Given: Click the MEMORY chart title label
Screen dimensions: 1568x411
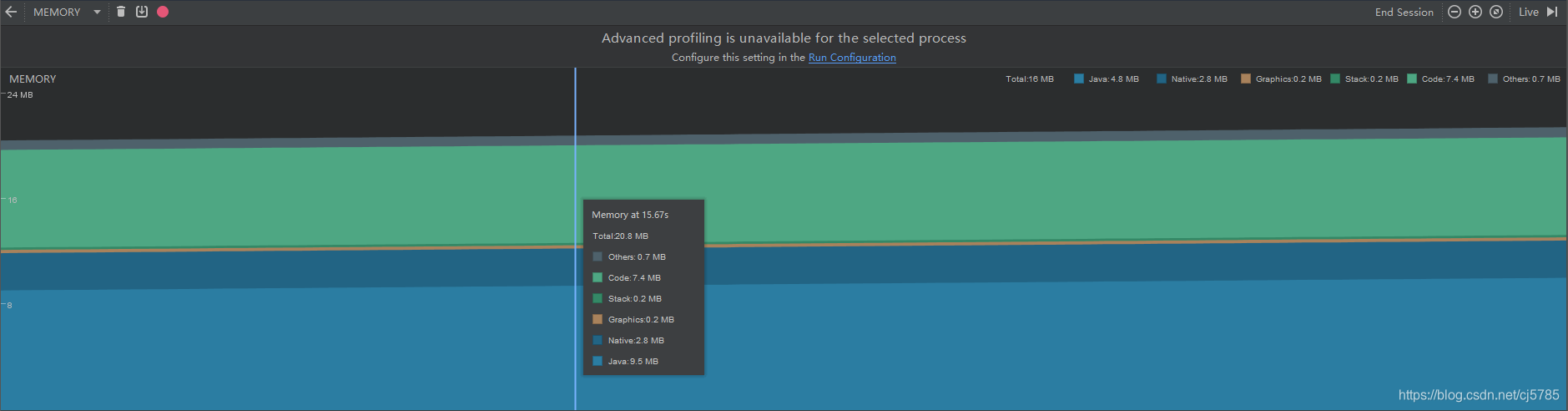Looking at the screenshot, I should pyautogui.click(x=33, y=79).
